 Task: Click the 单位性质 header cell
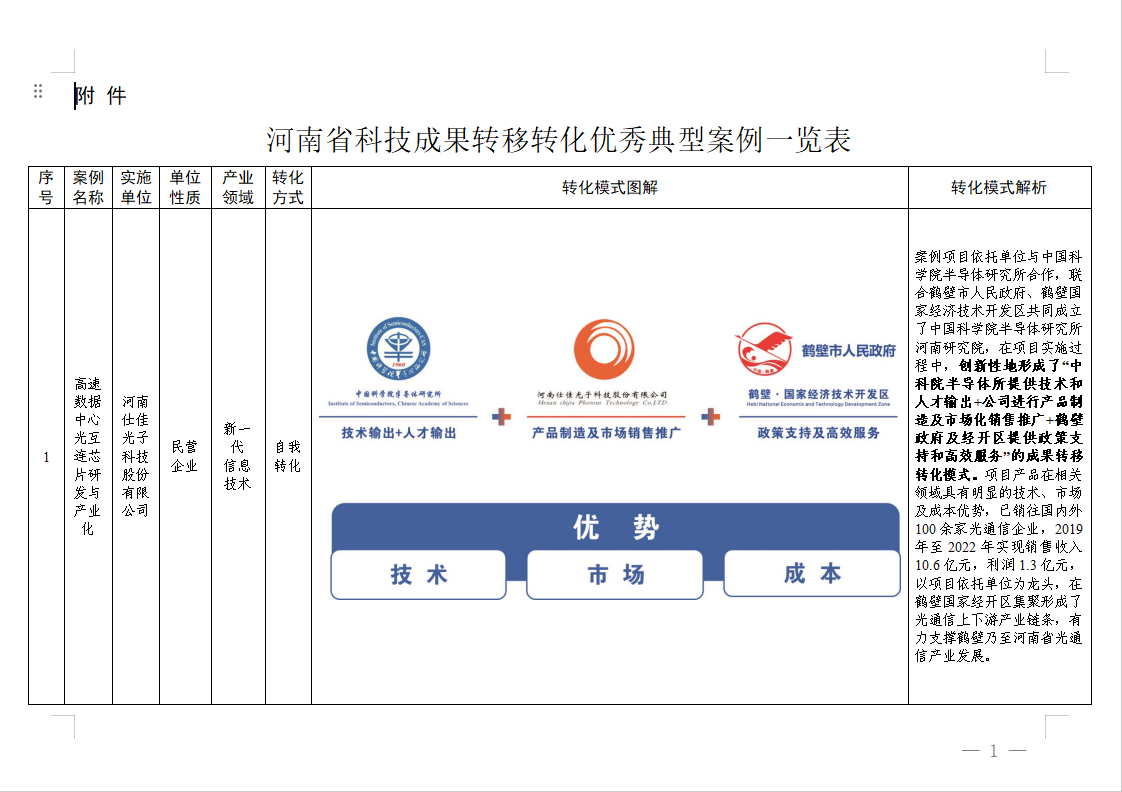coord(185,188)
